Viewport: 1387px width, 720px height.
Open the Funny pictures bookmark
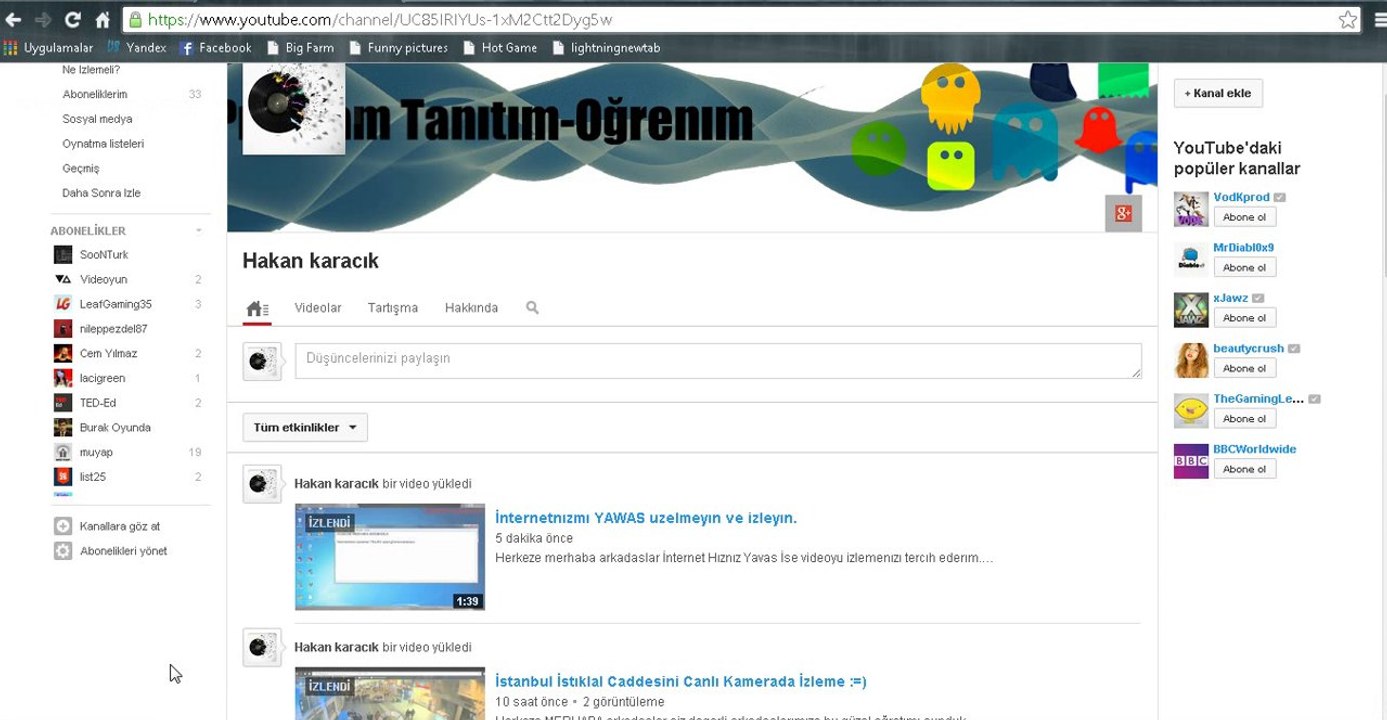398,48
